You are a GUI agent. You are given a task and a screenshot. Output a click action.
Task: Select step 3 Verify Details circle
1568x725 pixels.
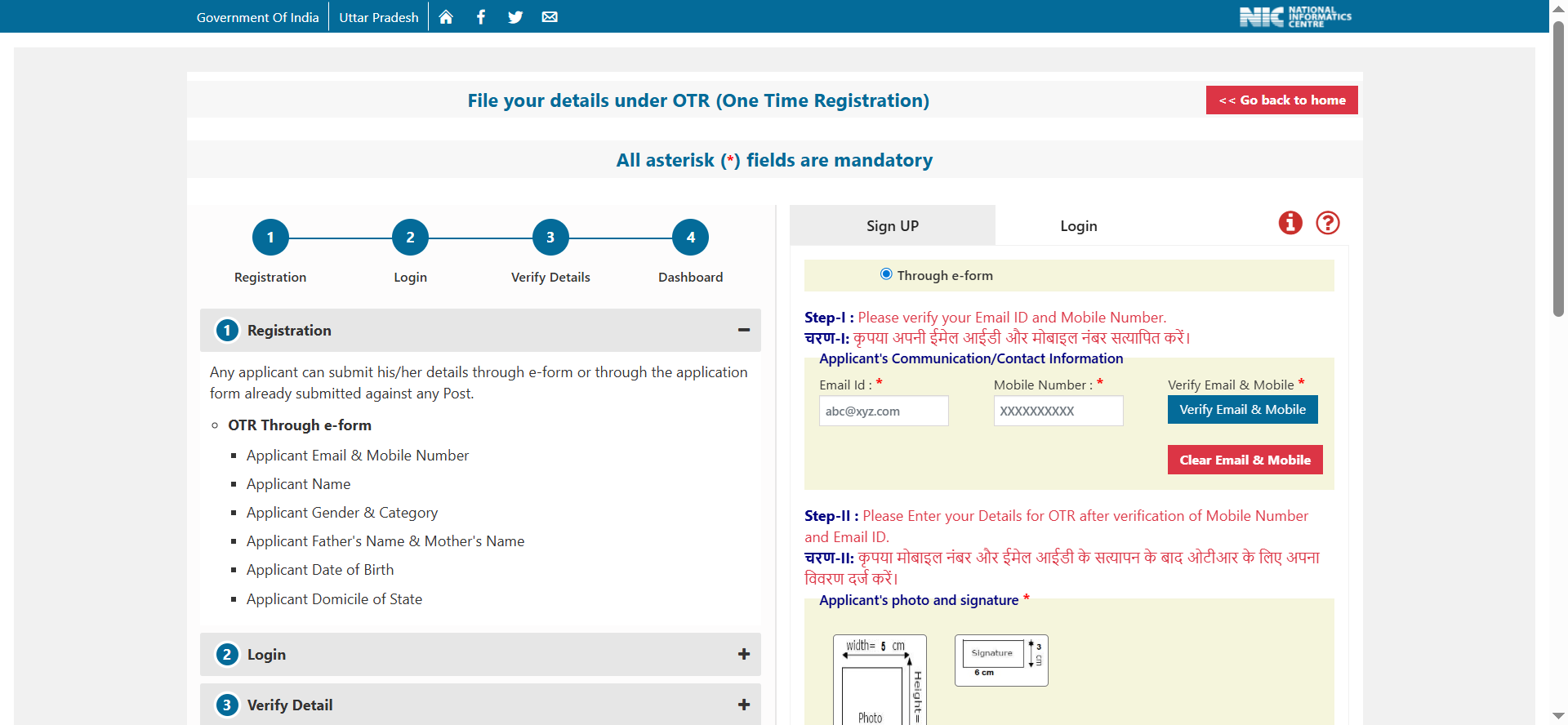[550, 238]
